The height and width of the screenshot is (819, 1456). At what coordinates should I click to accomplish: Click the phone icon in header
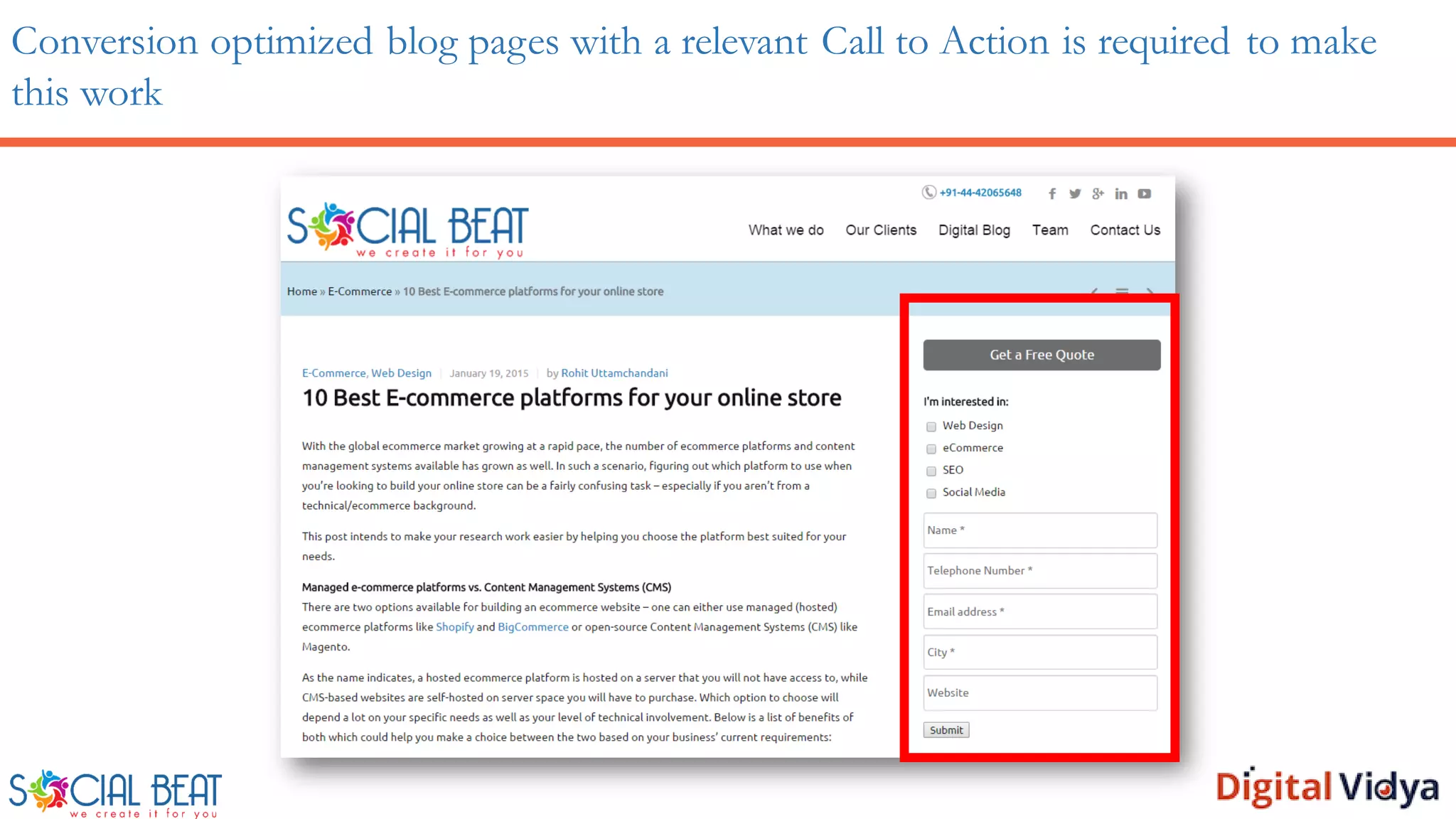928,192
